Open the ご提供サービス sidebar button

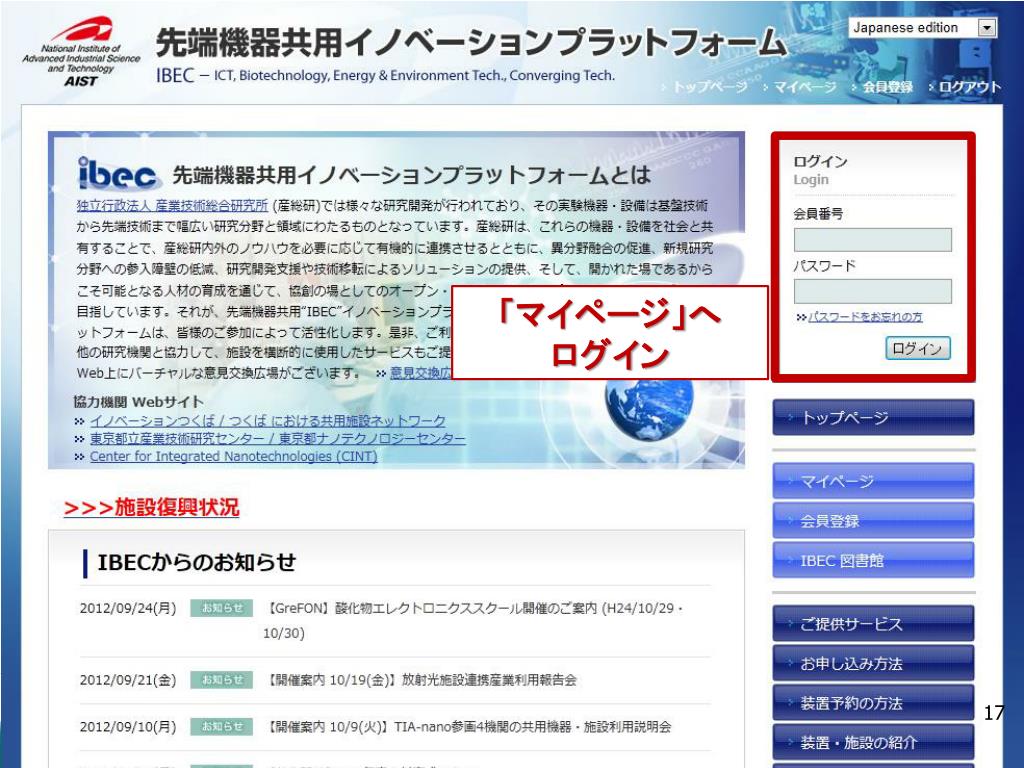[873, 624]
